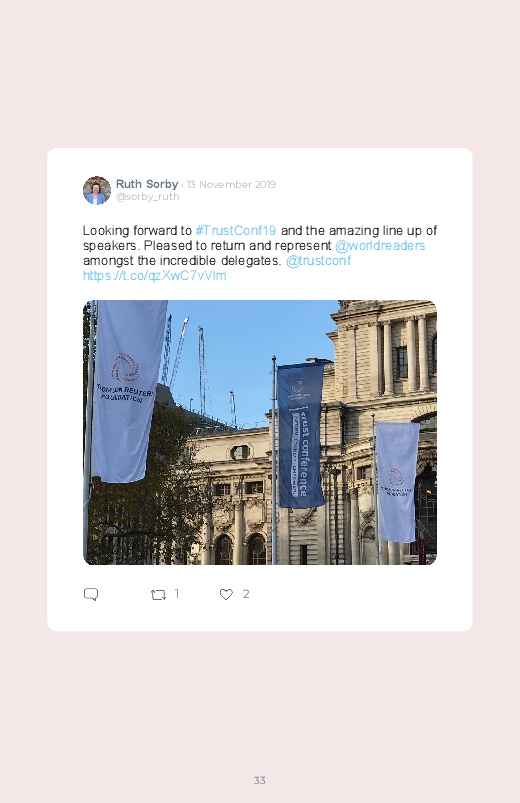Click the white tweet card background
This screenshot has width=520, height=803.
coord(260,389)
